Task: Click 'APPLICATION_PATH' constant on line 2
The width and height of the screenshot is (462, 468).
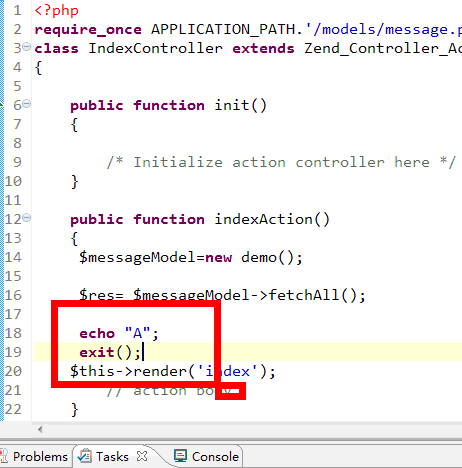Action: click(223, 30)
